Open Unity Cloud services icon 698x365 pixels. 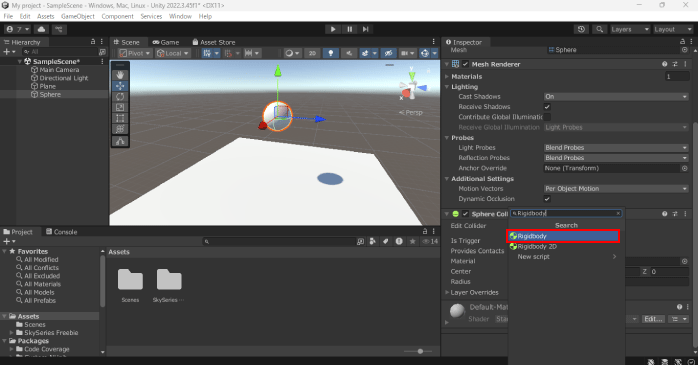[41, 29]
